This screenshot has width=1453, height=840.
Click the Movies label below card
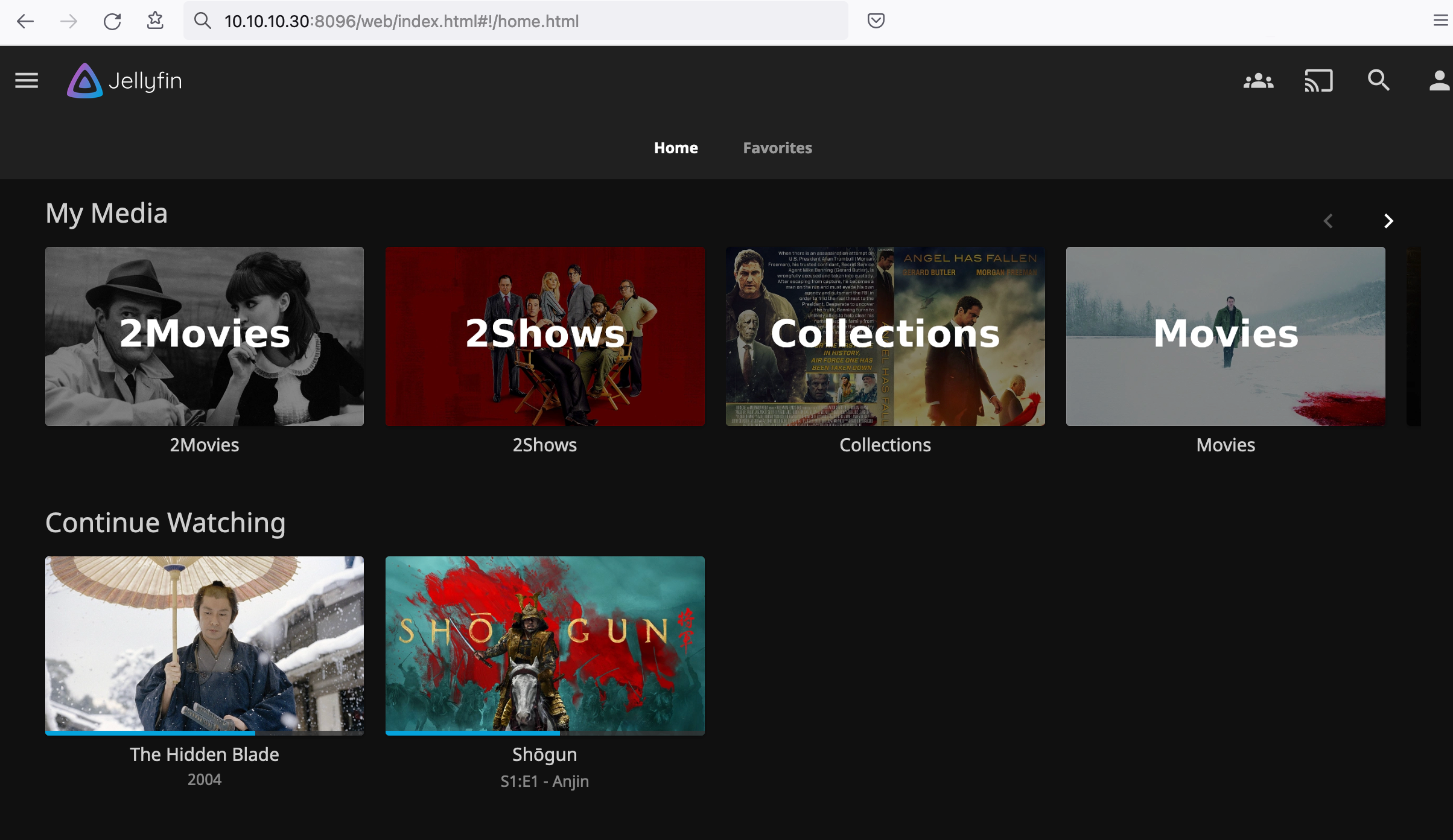coord(1226,445)
